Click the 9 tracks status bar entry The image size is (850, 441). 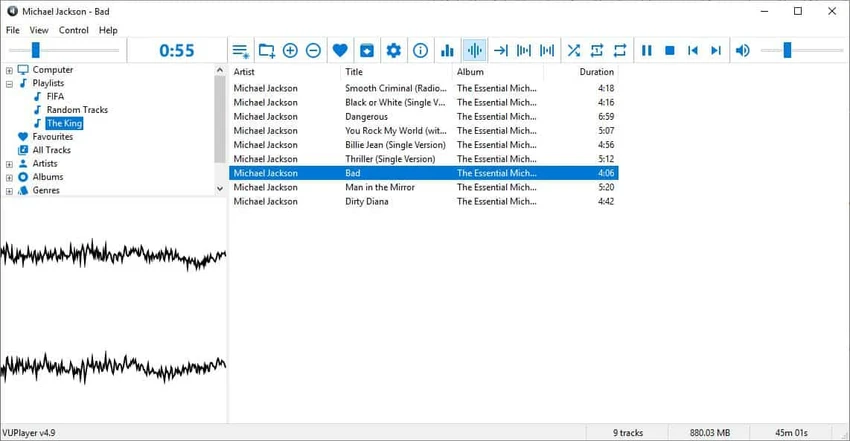(x=628, y=433)
